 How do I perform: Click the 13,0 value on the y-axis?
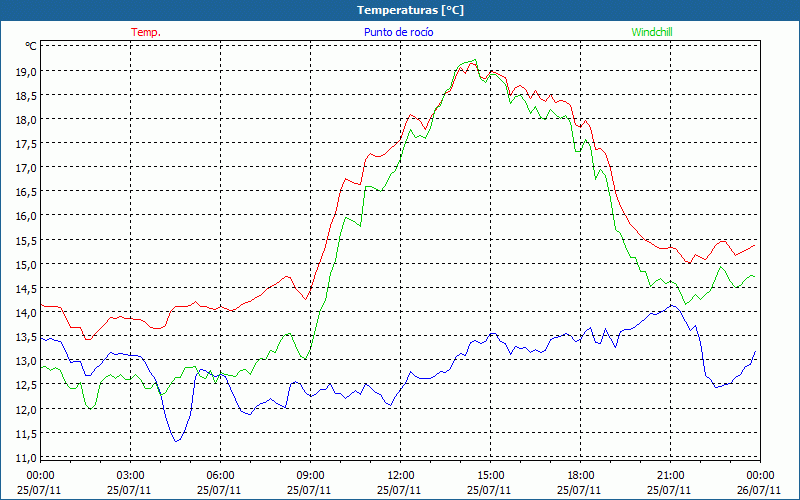(x=27, y=361)
